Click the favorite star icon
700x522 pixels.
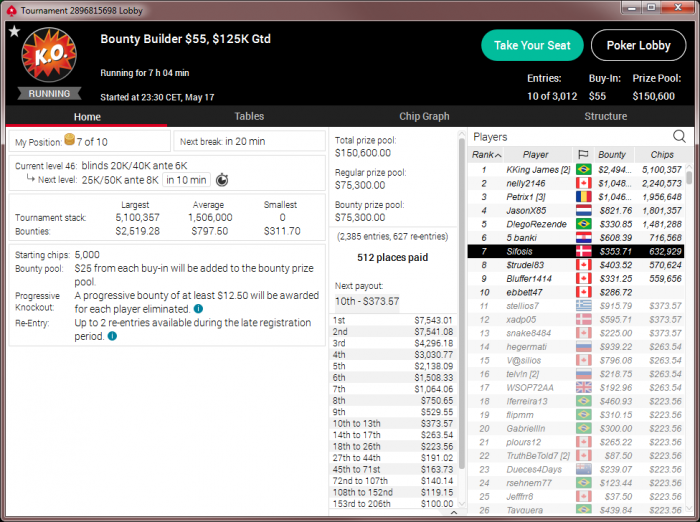14,31
